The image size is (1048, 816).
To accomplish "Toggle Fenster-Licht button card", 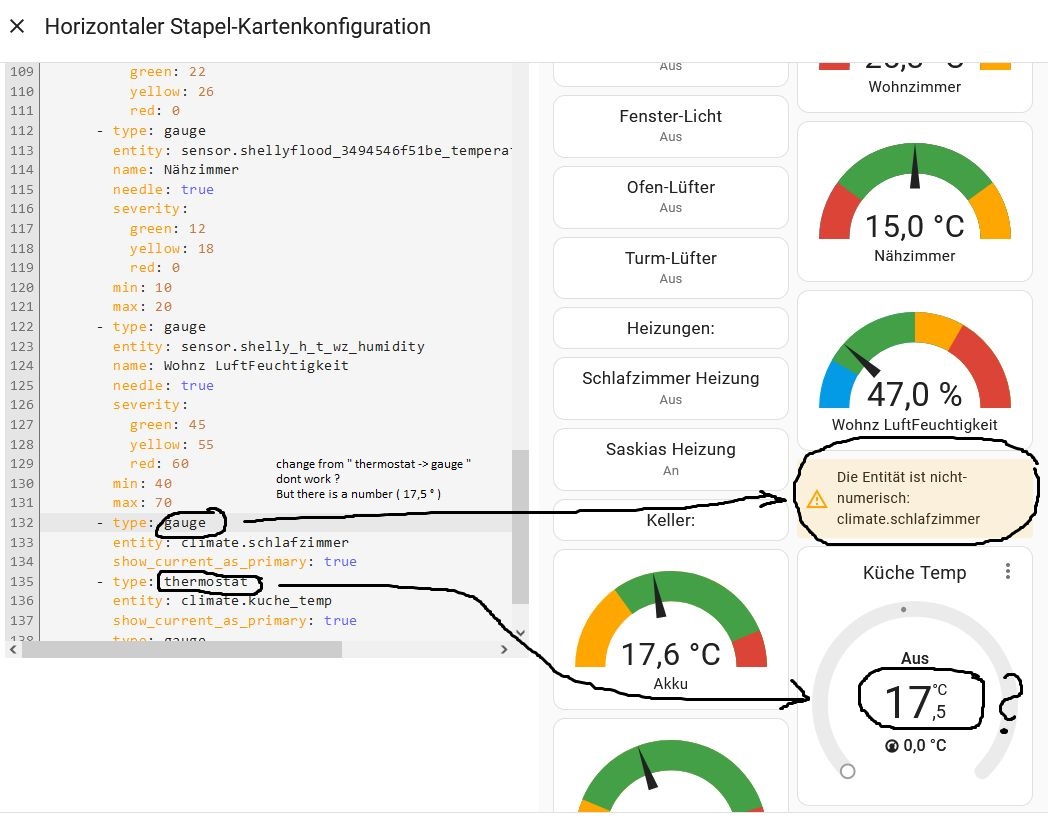I will (x=670, y=126).
